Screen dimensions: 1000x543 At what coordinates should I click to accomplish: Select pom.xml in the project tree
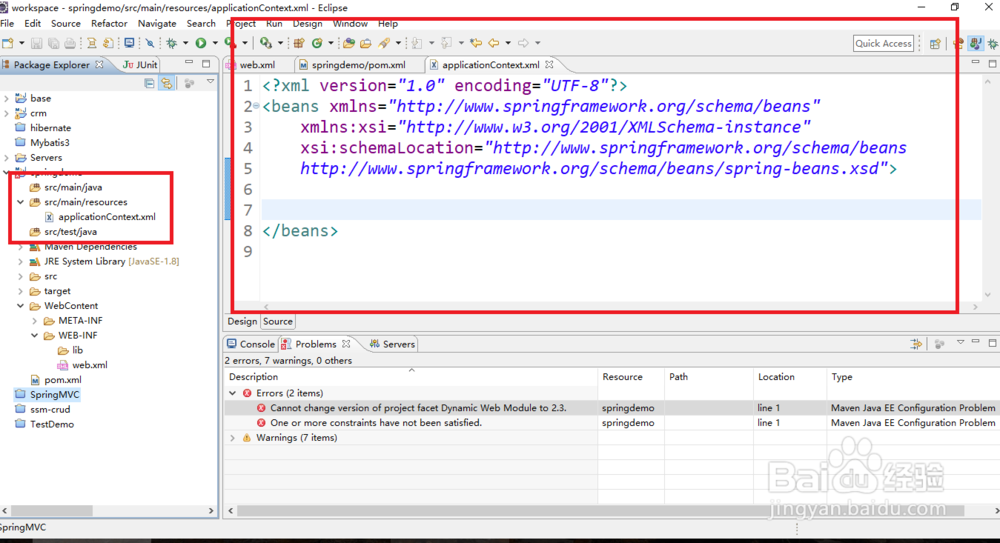tap(62, 380)
